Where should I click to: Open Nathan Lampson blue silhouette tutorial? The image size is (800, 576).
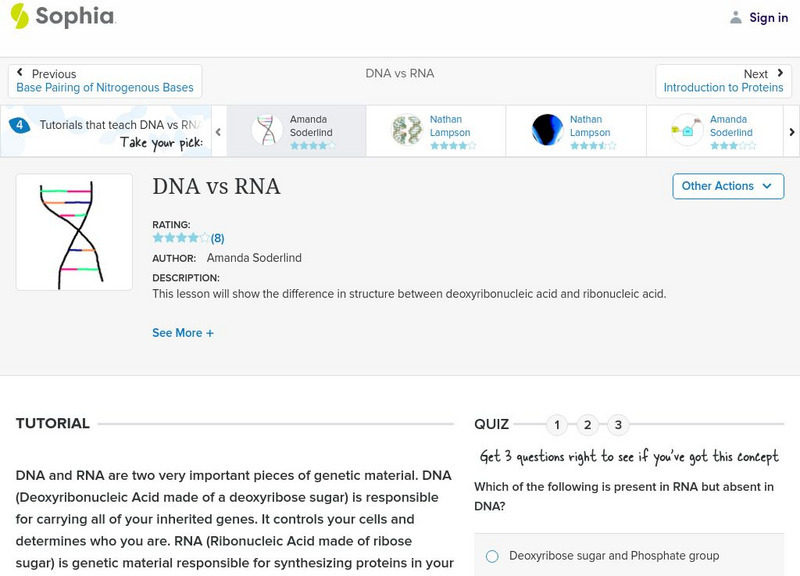click(x=547, y=131)
